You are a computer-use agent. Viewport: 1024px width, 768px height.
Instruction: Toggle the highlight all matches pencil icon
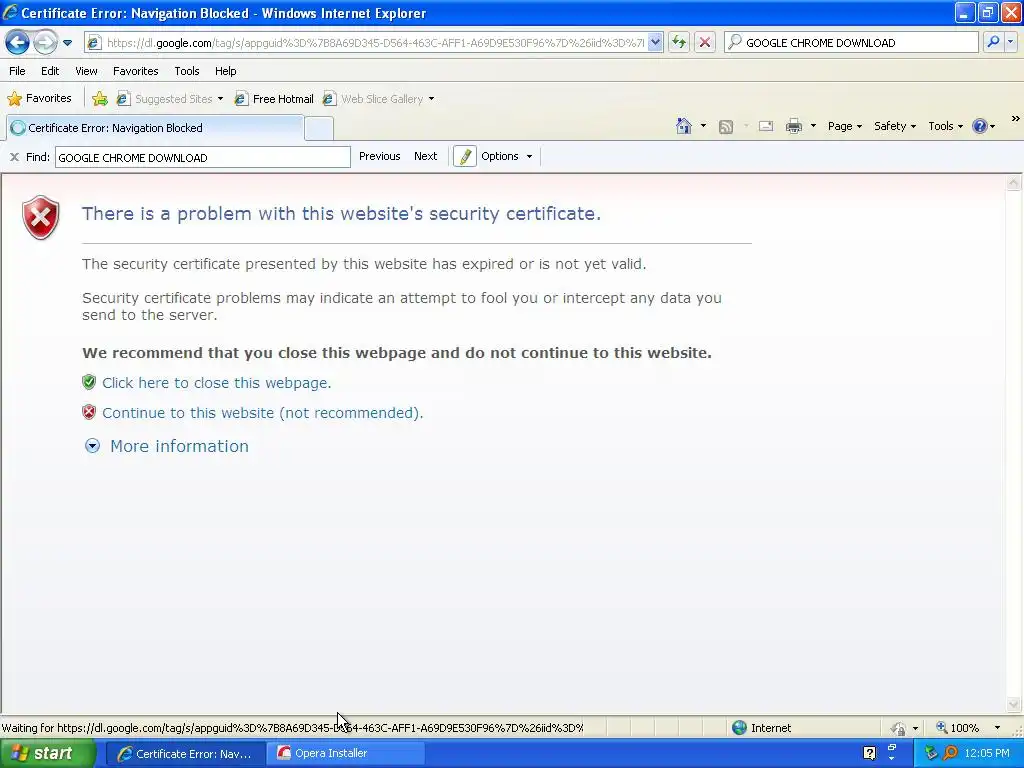pyautogui.click(x=464, y=157)
